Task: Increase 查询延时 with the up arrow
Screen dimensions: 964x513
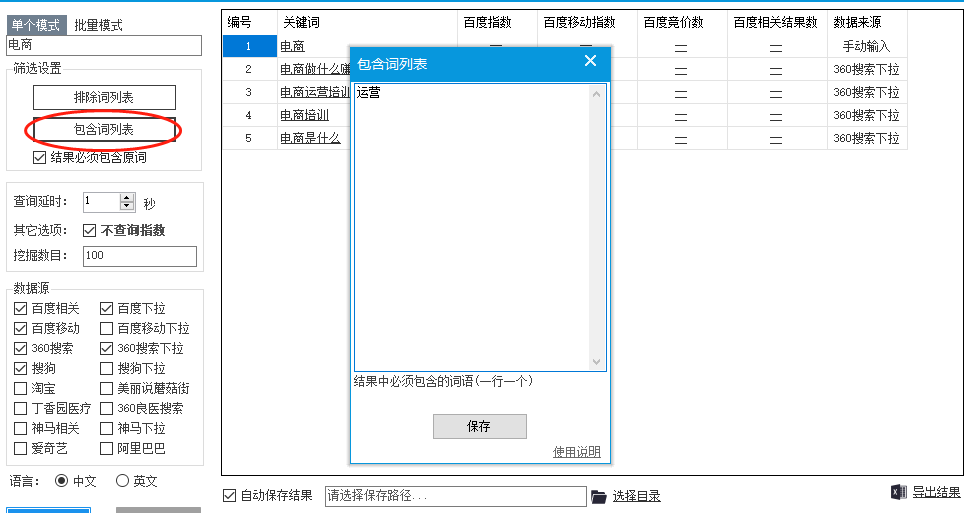Action: pos(127,197)
